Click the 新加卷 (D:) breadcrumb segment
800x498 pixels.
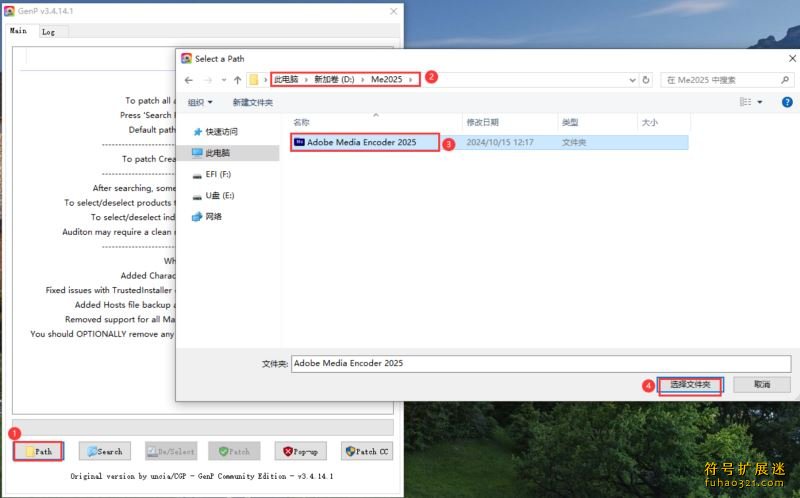point(334,80)
